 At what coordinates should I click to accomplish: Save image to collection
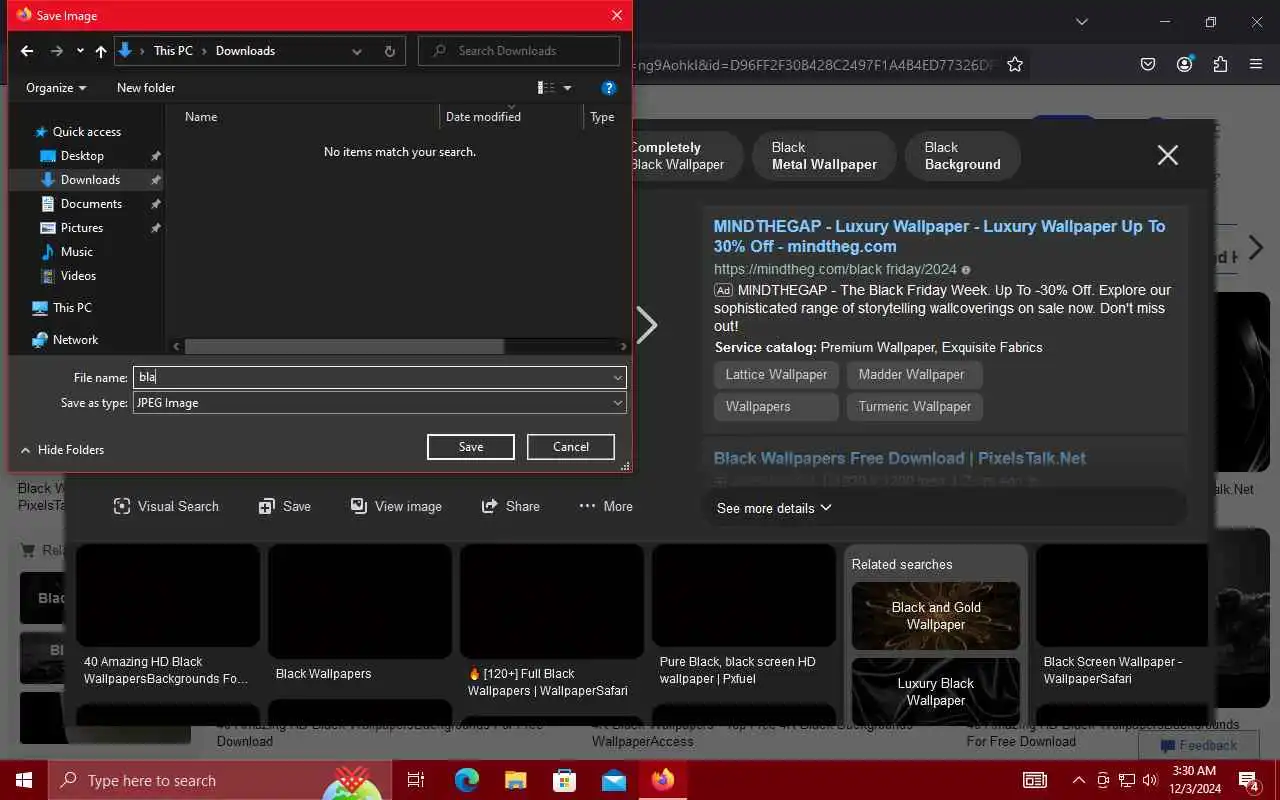tap(285, 507)
